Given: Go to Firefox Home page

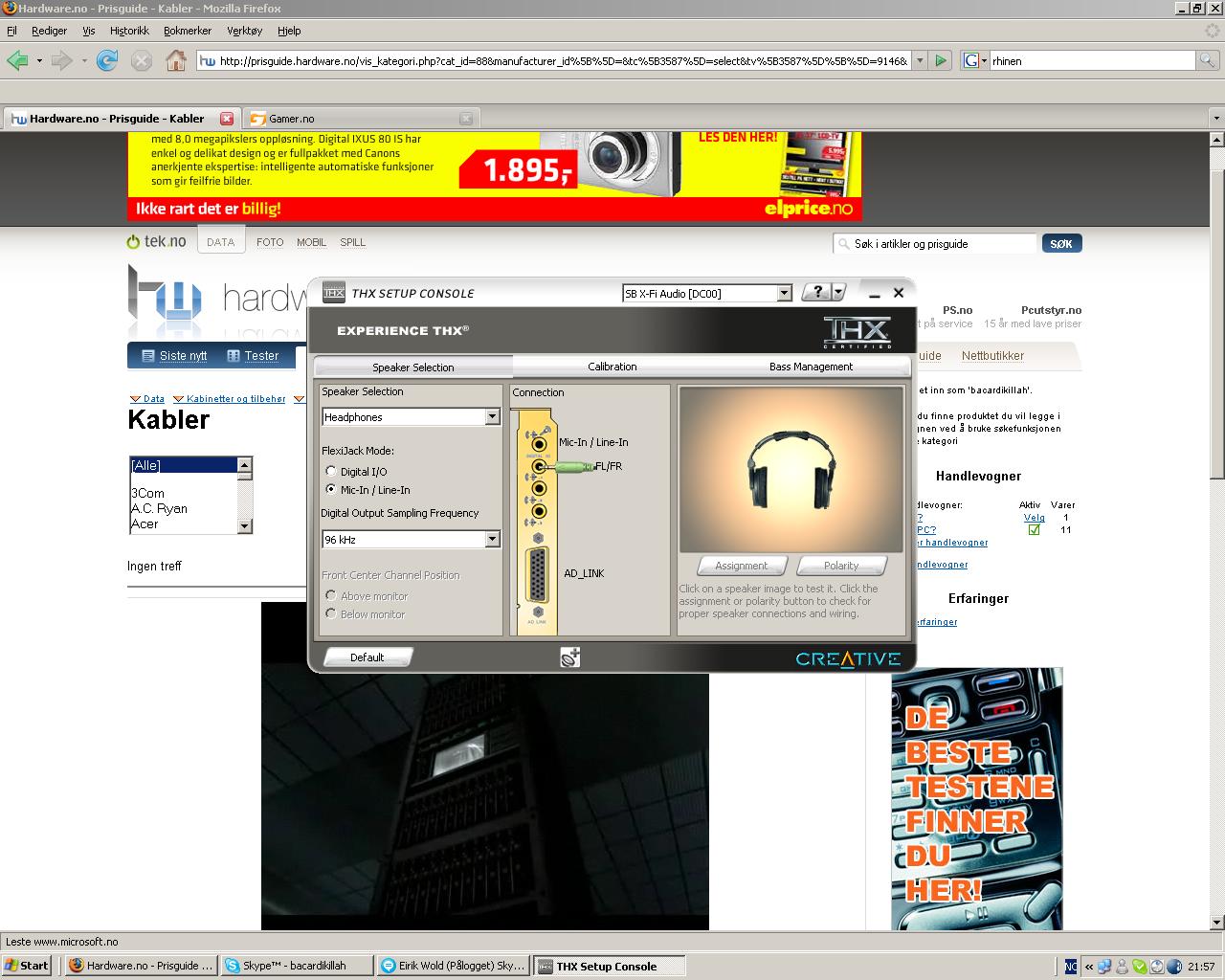Looking at the screenshot, I should [x=176, y=61].
